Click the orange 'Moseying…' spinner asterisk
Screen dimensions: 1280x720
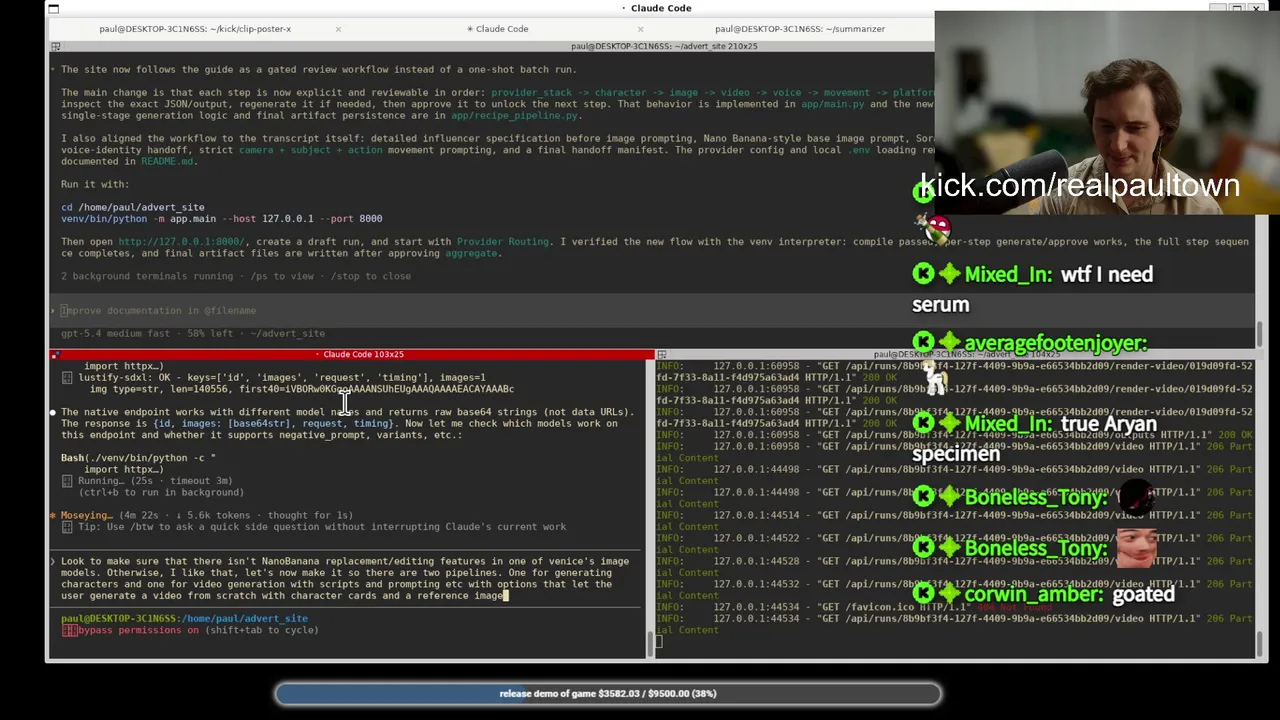pyautogui.click(x=53, y=516)
